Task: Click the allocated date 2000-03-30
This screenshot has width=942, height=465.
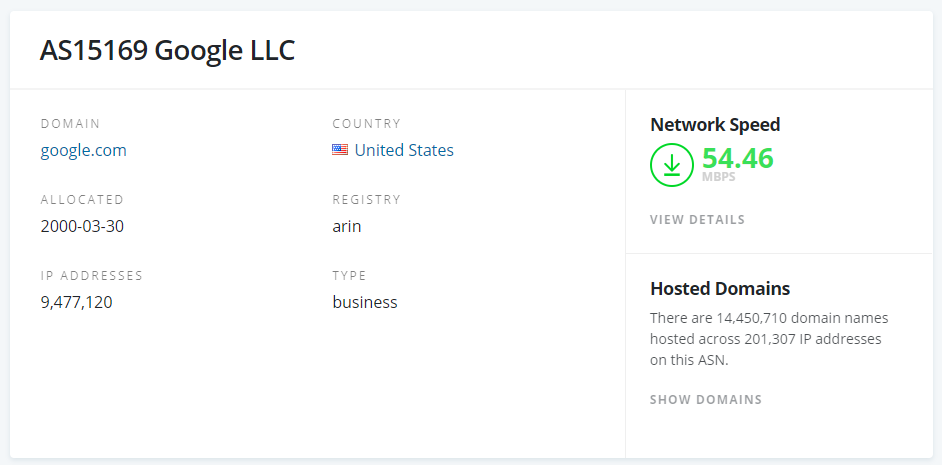Action: tap(82, 226)
